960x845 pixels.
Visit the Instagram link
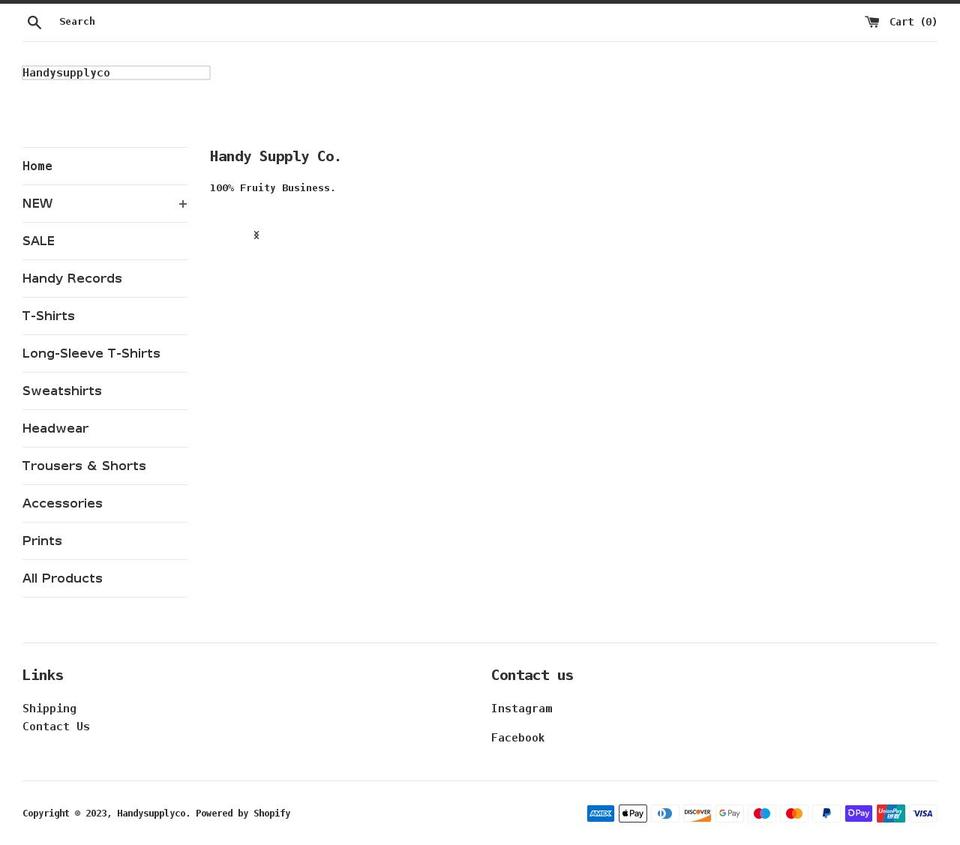(521, 708)
